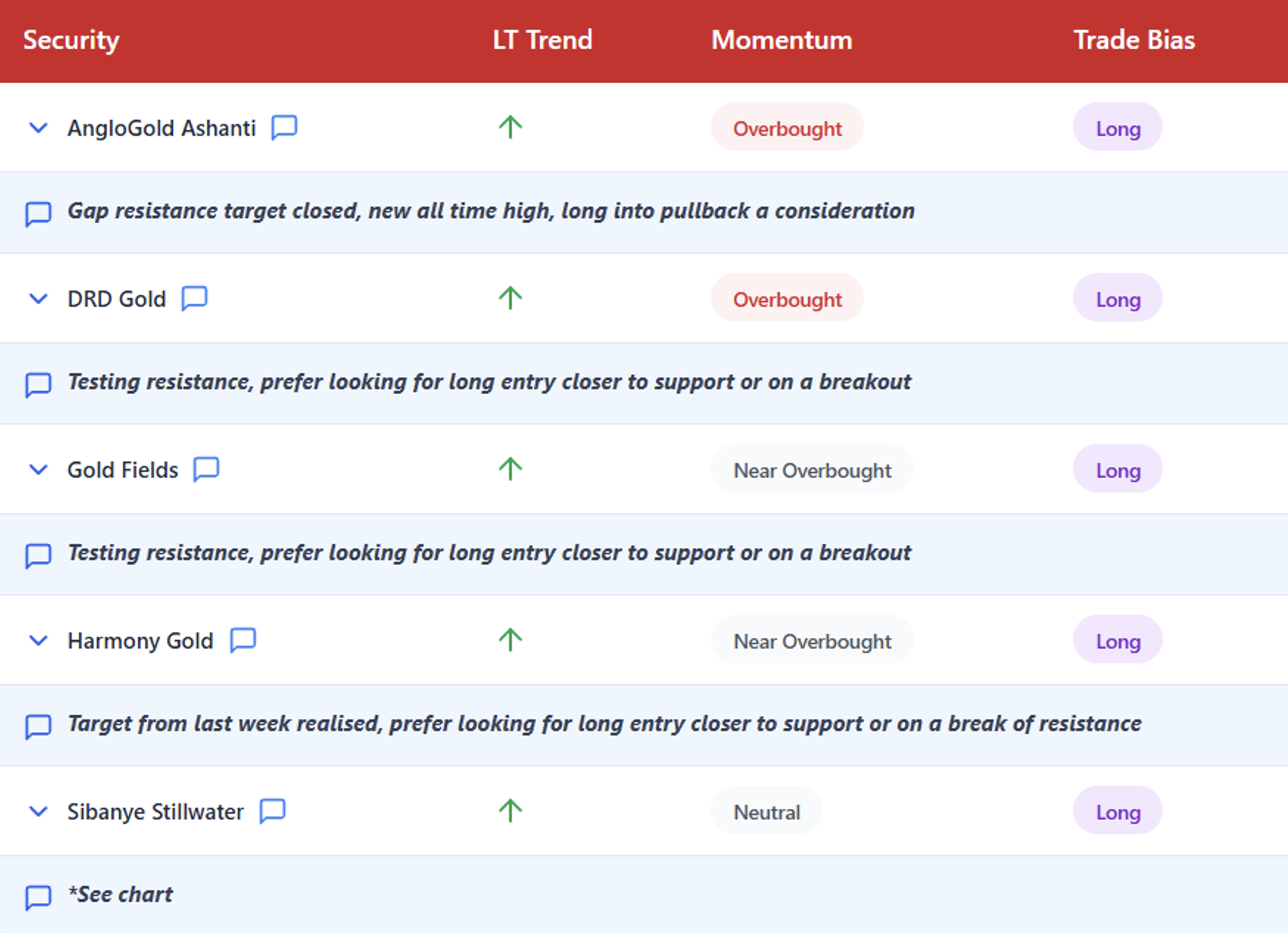Image resolution: width=1288 pixels, height=933 pixels.
Task: Click the Overbought badge for DRD Gold
Action: (x=787, y=299)
